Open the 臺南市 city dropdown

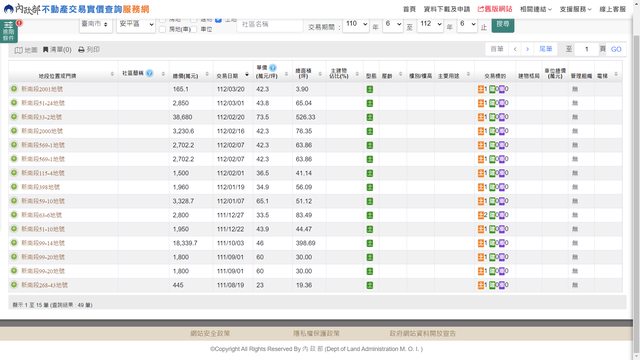click(96, 24)
